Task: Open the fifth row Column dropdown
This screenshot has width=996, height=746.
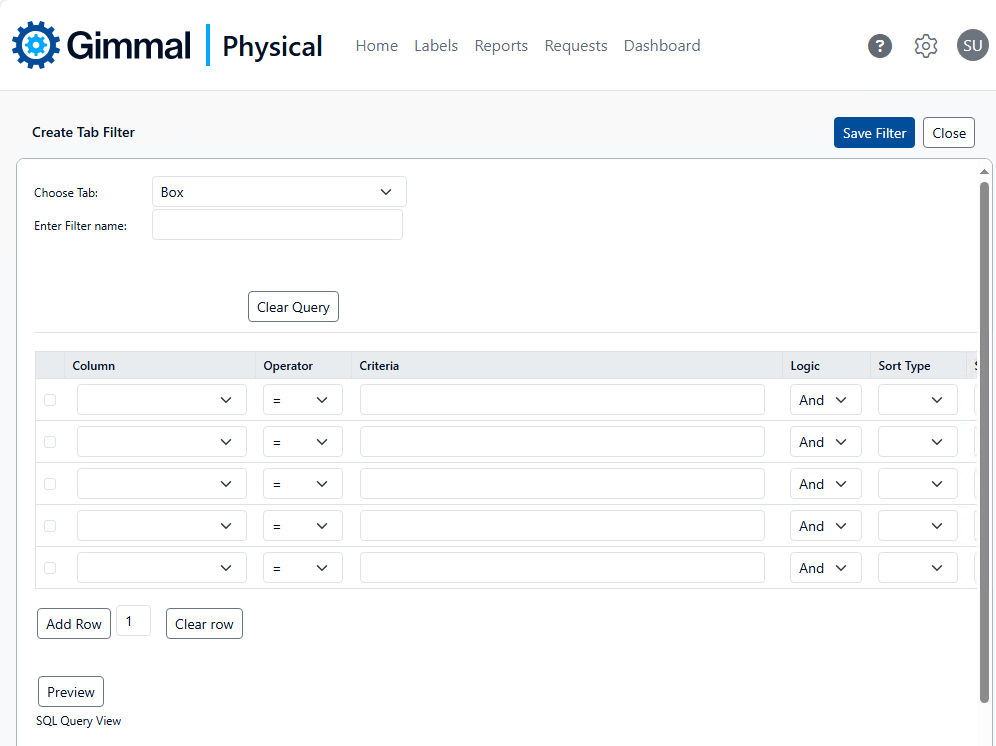Action: (162, 567)
